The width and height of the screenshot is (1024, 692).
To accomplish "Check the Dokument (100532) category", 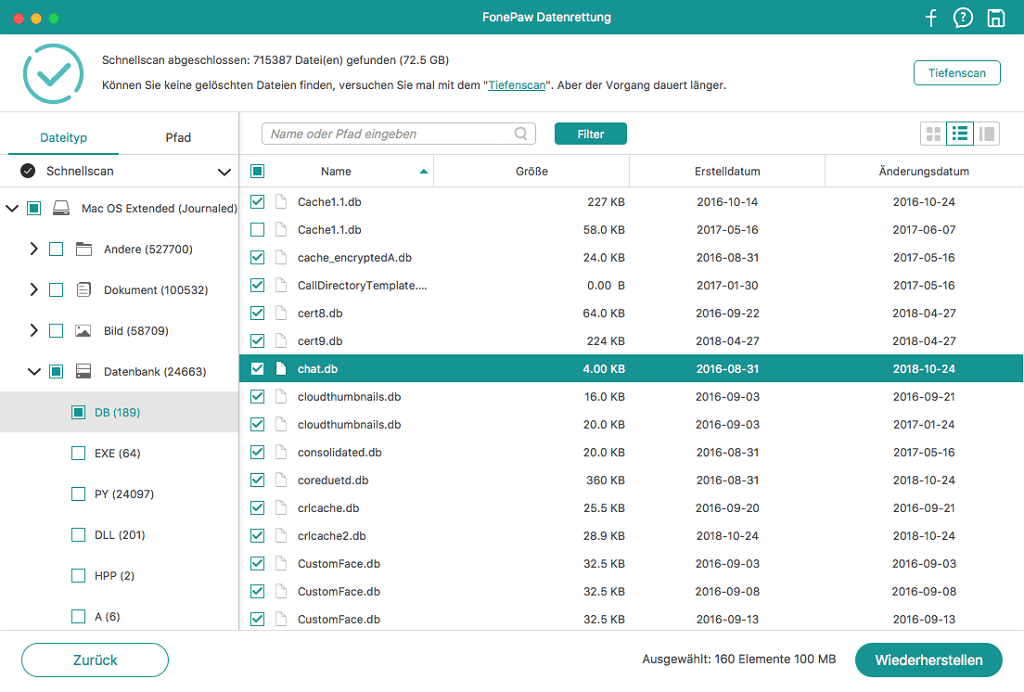I will point(56,290).
